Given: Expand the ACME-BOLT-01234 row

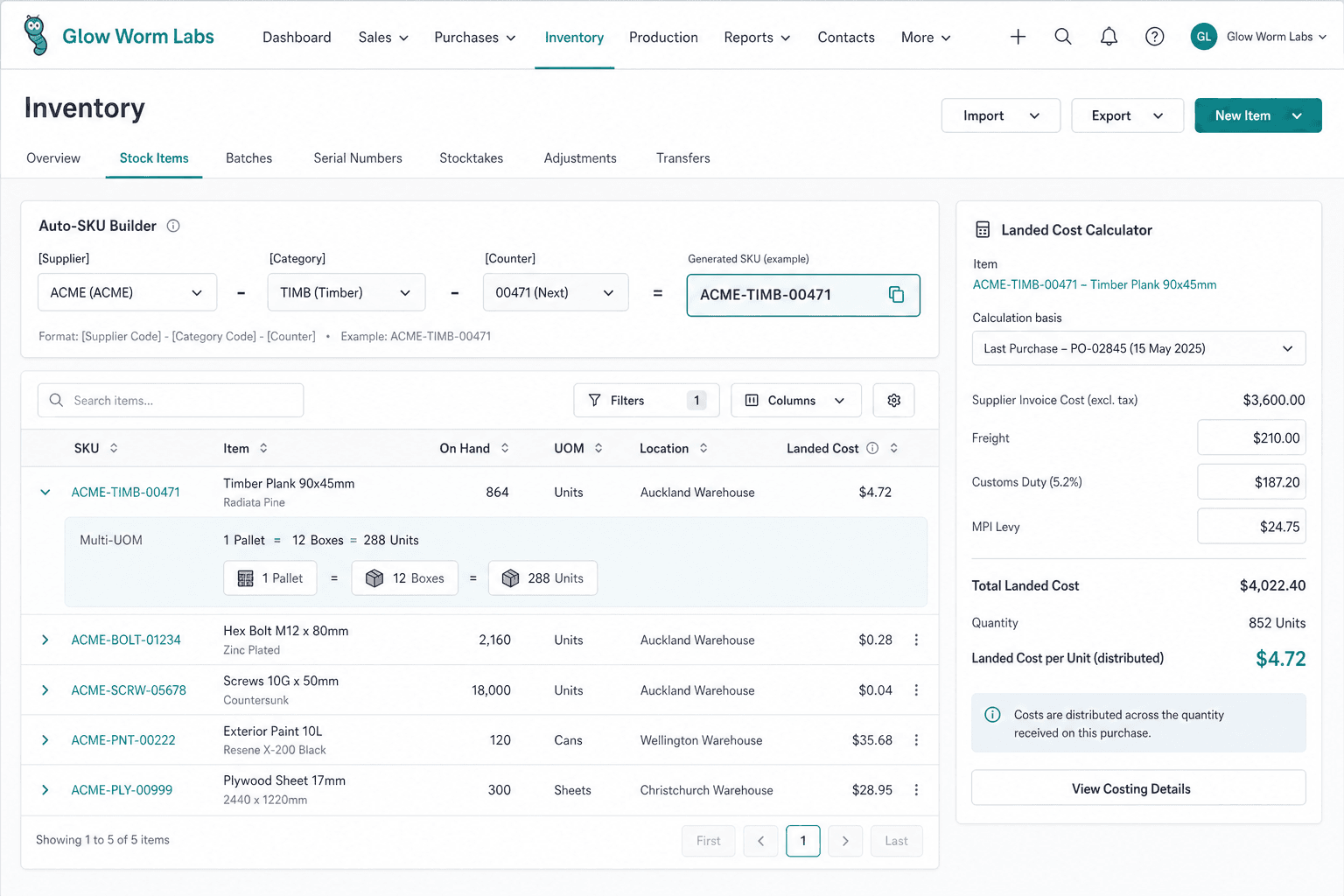Looking at the screenshot, I should pyautogui.click(x=45, y=640).
